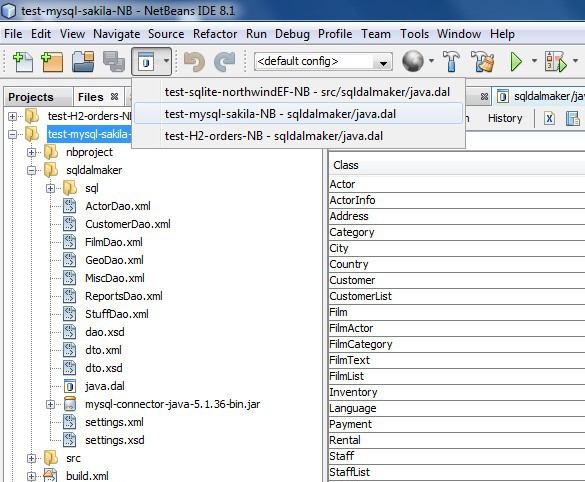Select the Inventory class row

click(x=457, y=392)
